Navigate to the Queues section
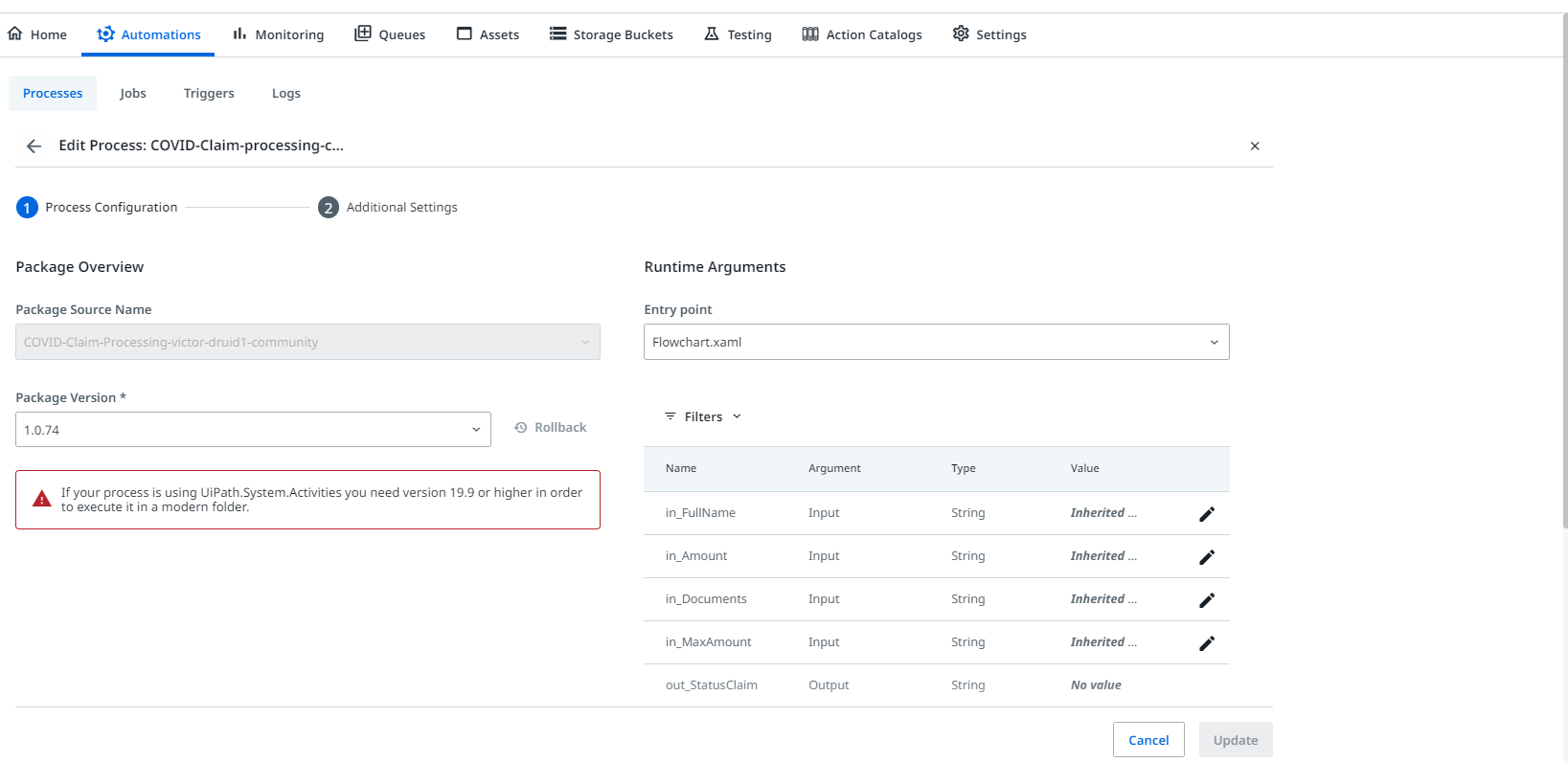The height and width of the screenshot is (763, 1568). pos(390,34)
